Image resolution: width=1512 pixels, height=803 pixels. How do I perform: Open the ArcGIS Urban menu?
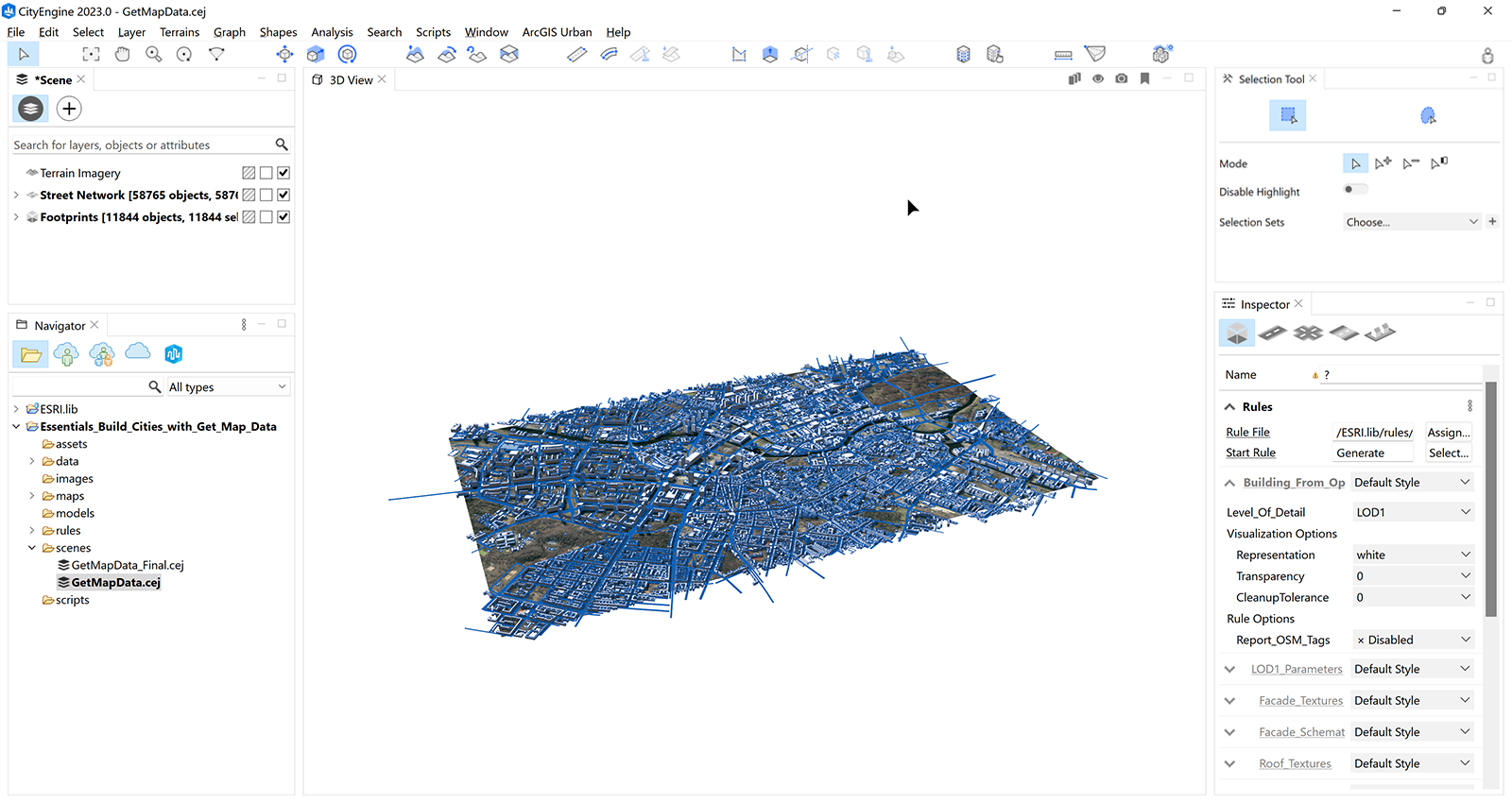click(x=557, y=32)
